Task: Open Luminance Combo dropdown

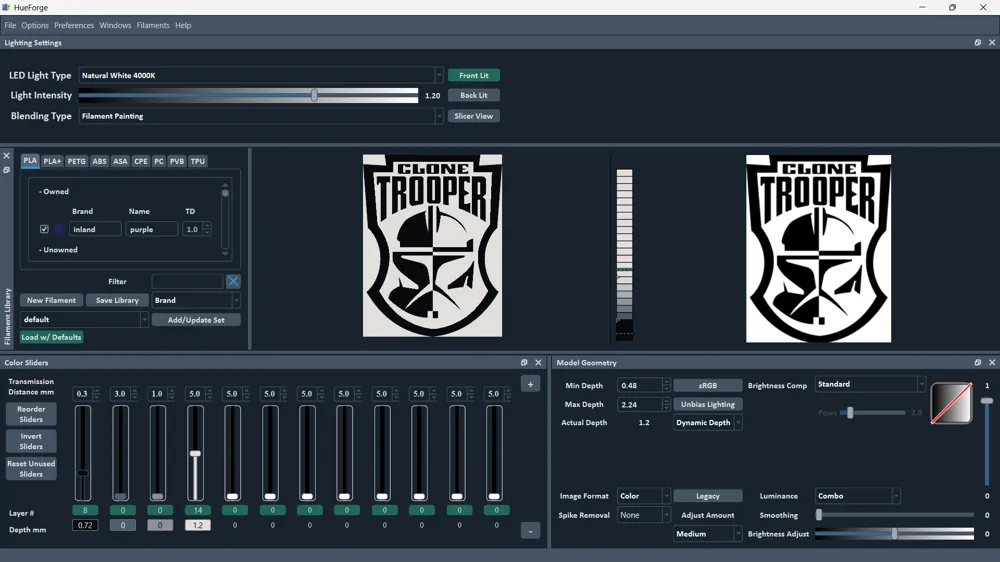Action: pos(858,496)
